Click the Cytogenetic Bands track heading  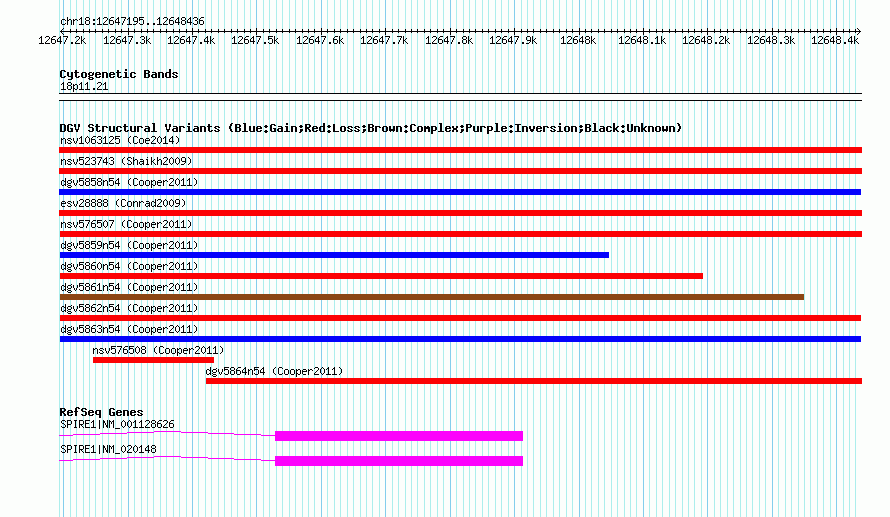pos(119,74)
